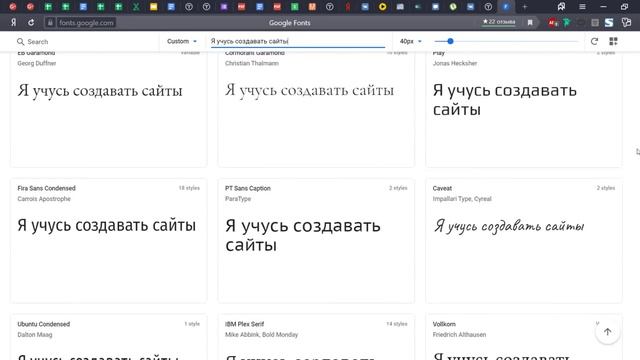Click the Christian Thalmann designer name
Image resolution: width=640 pixels, height=360 pixels.
(252, 63)
